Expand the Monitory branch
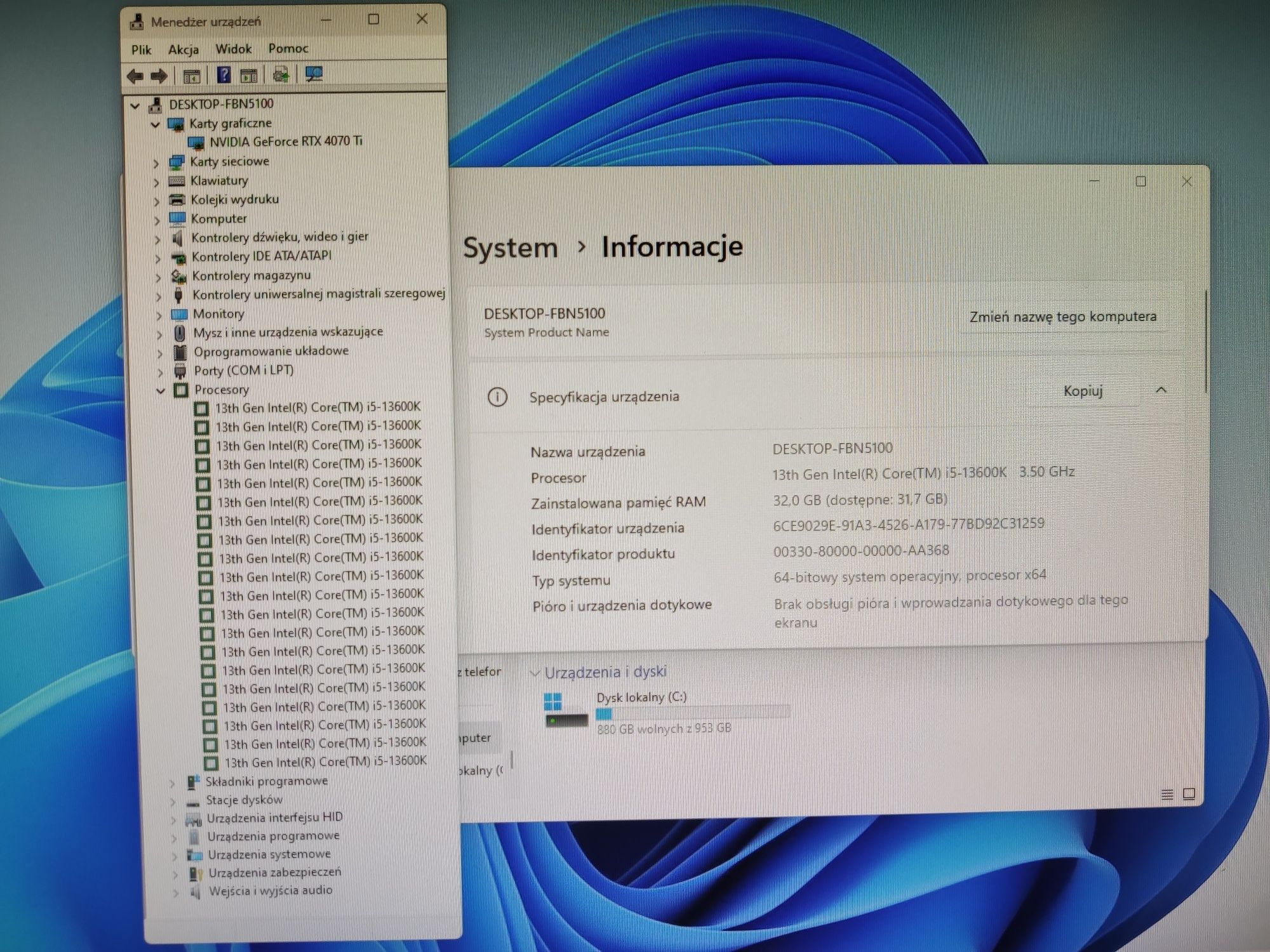The height and width of the screenshot is (952, 1270). coord(159,315)
